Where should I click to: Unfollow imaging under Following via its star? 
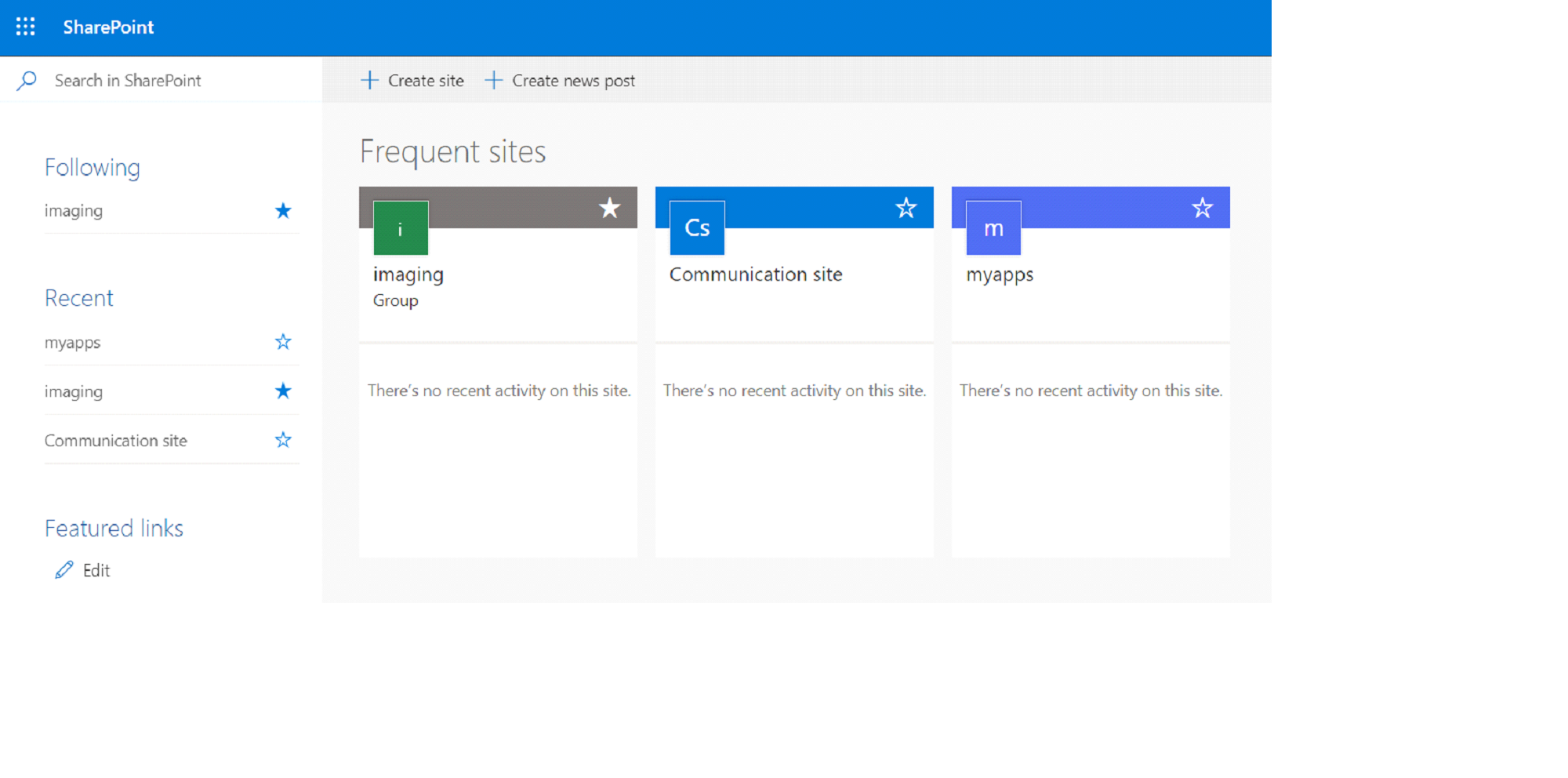pyautogui.click(x=283, y=210)
